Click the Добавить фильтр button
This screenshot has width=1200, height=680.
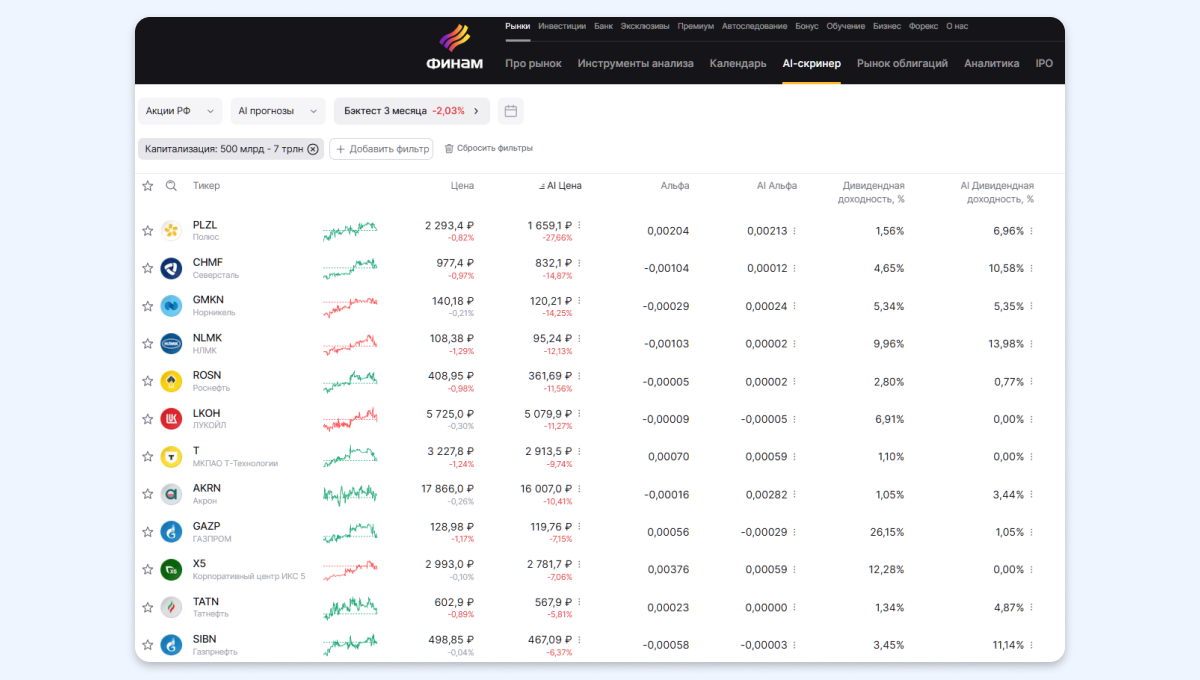pyautogui.click(x=381, y=149)
